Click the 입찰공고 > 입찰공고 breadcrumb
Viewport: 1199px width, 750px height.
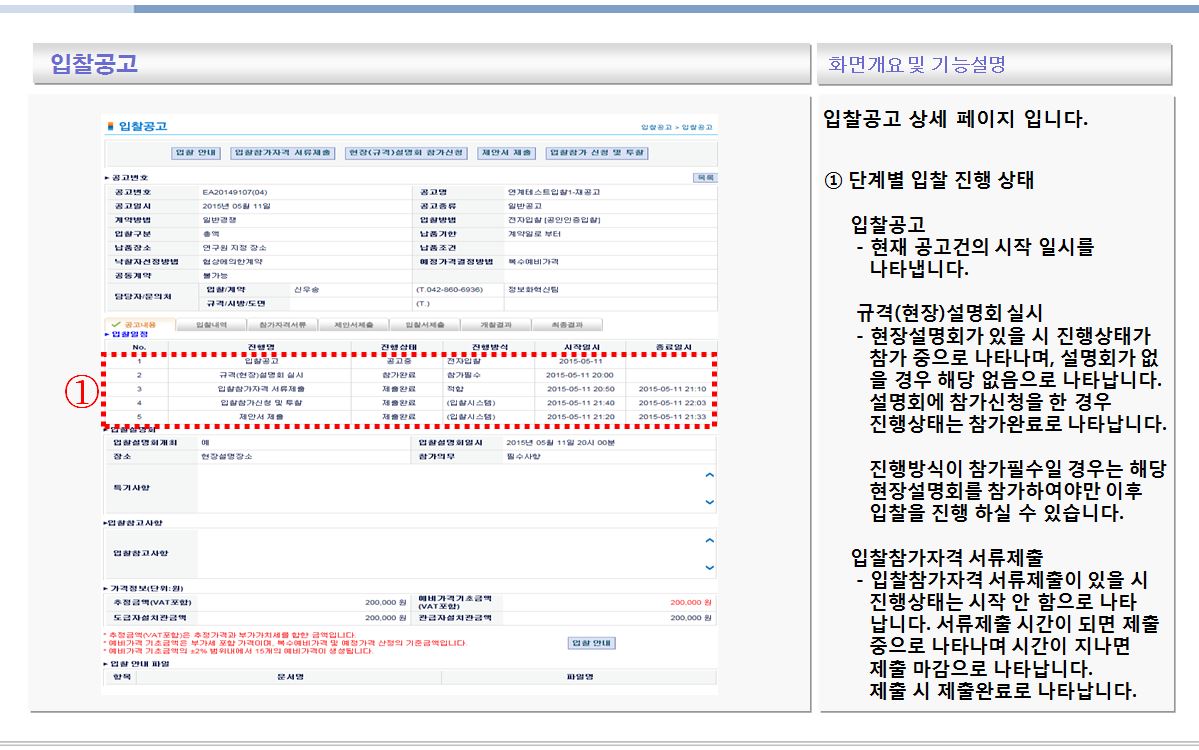676,127
